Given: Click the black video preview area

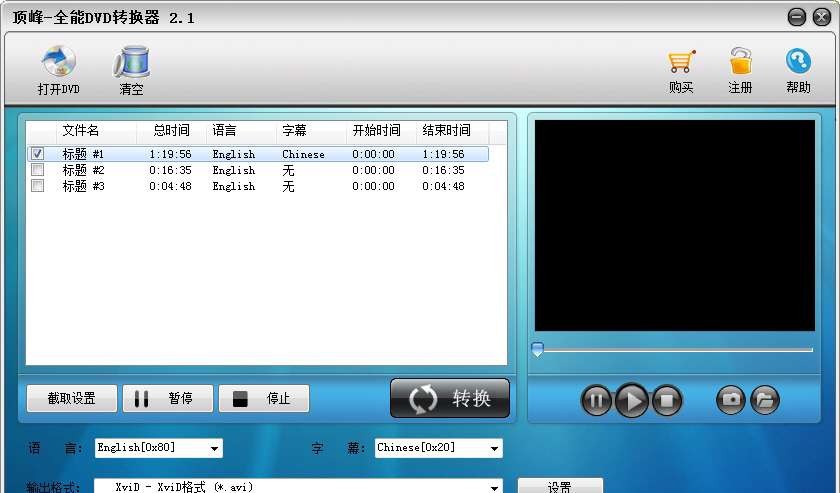Looking at the screenshot, I should (674, 226).
